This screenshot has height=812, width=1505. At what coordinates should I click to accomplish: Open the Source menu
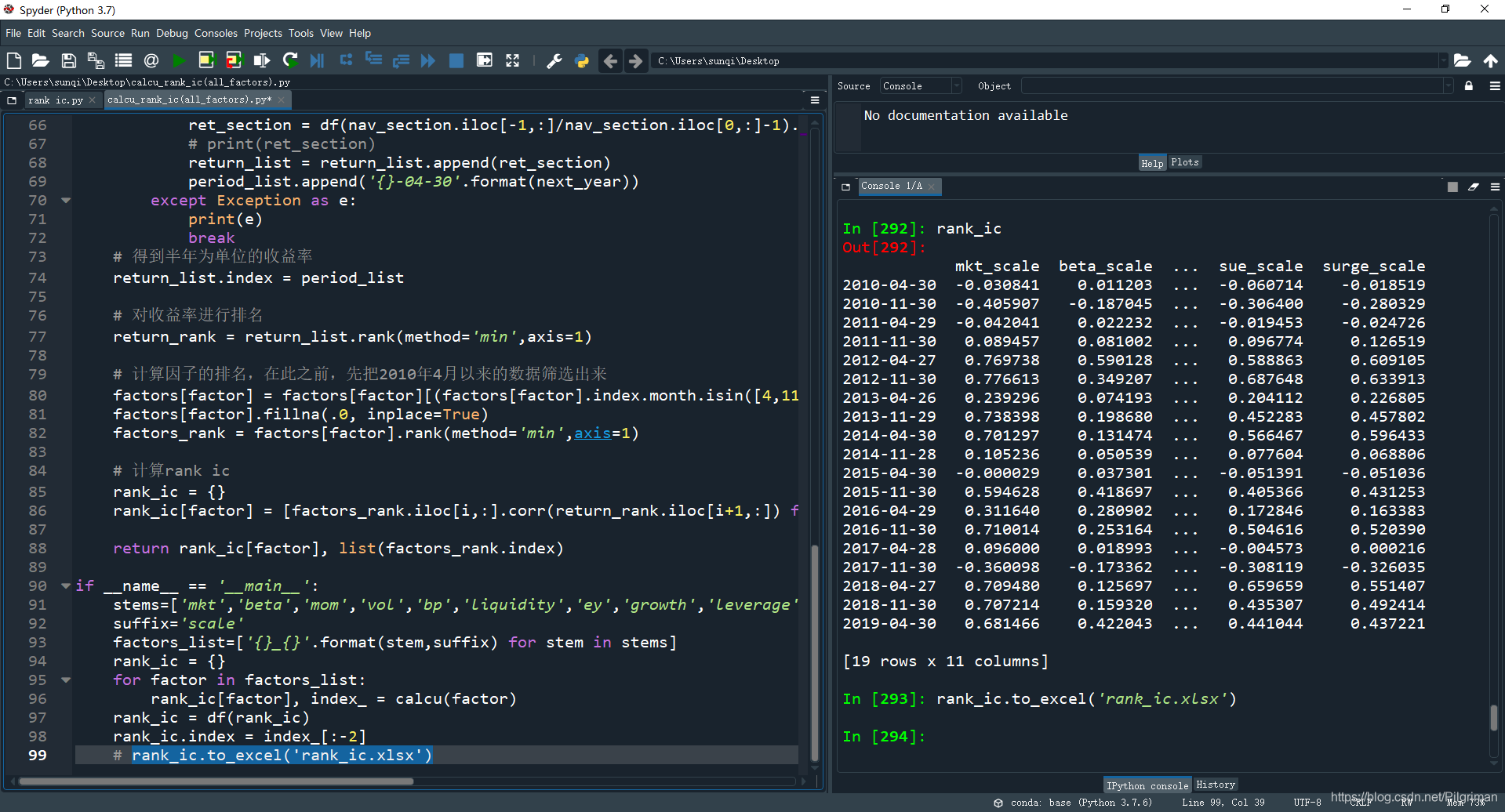click(x=107, y=33)
